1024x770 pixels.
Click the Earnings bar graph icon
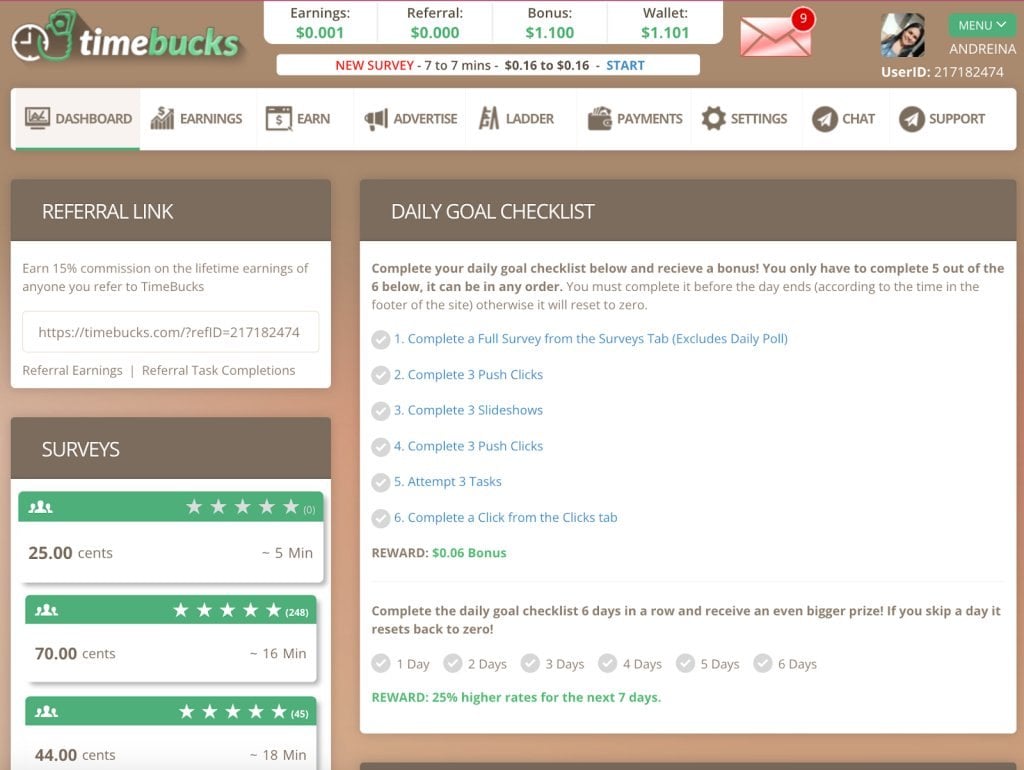162,118
